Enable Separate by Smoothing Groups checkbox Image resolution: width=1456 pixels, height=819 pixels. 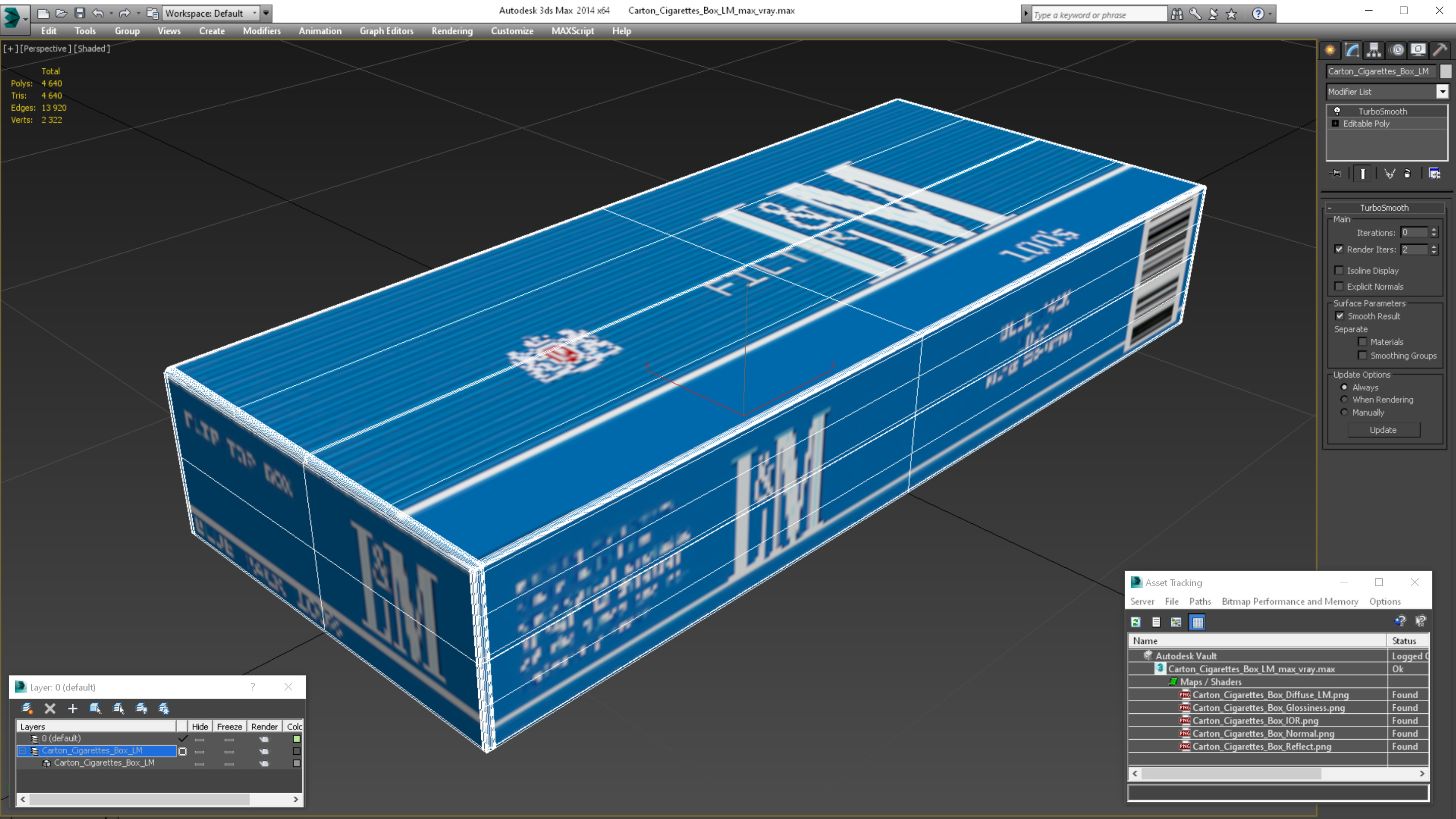(x=1362, y=355)
